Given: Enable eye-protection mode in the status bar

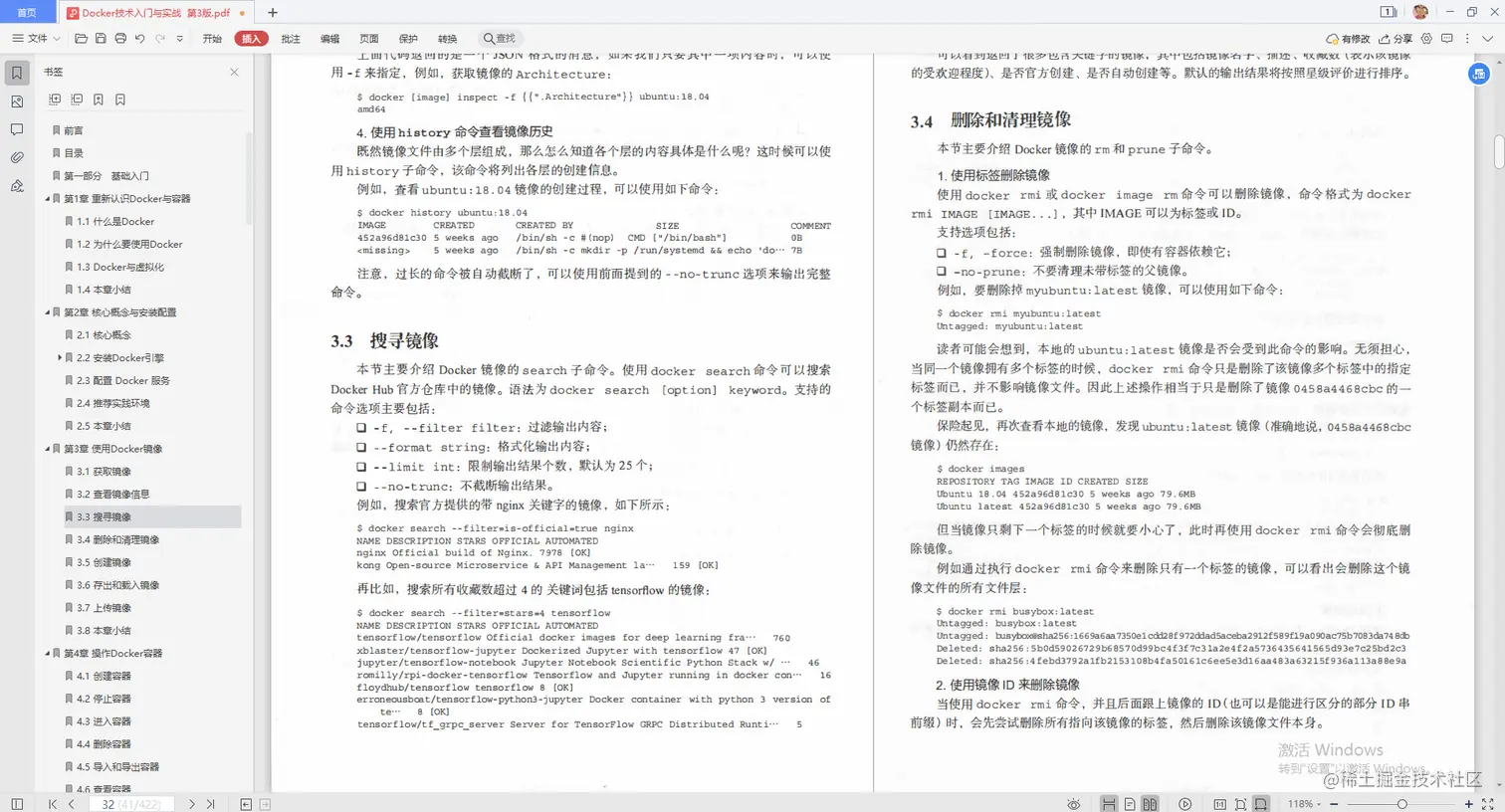Looking at the screenshot, I should tap(1073, 803).
